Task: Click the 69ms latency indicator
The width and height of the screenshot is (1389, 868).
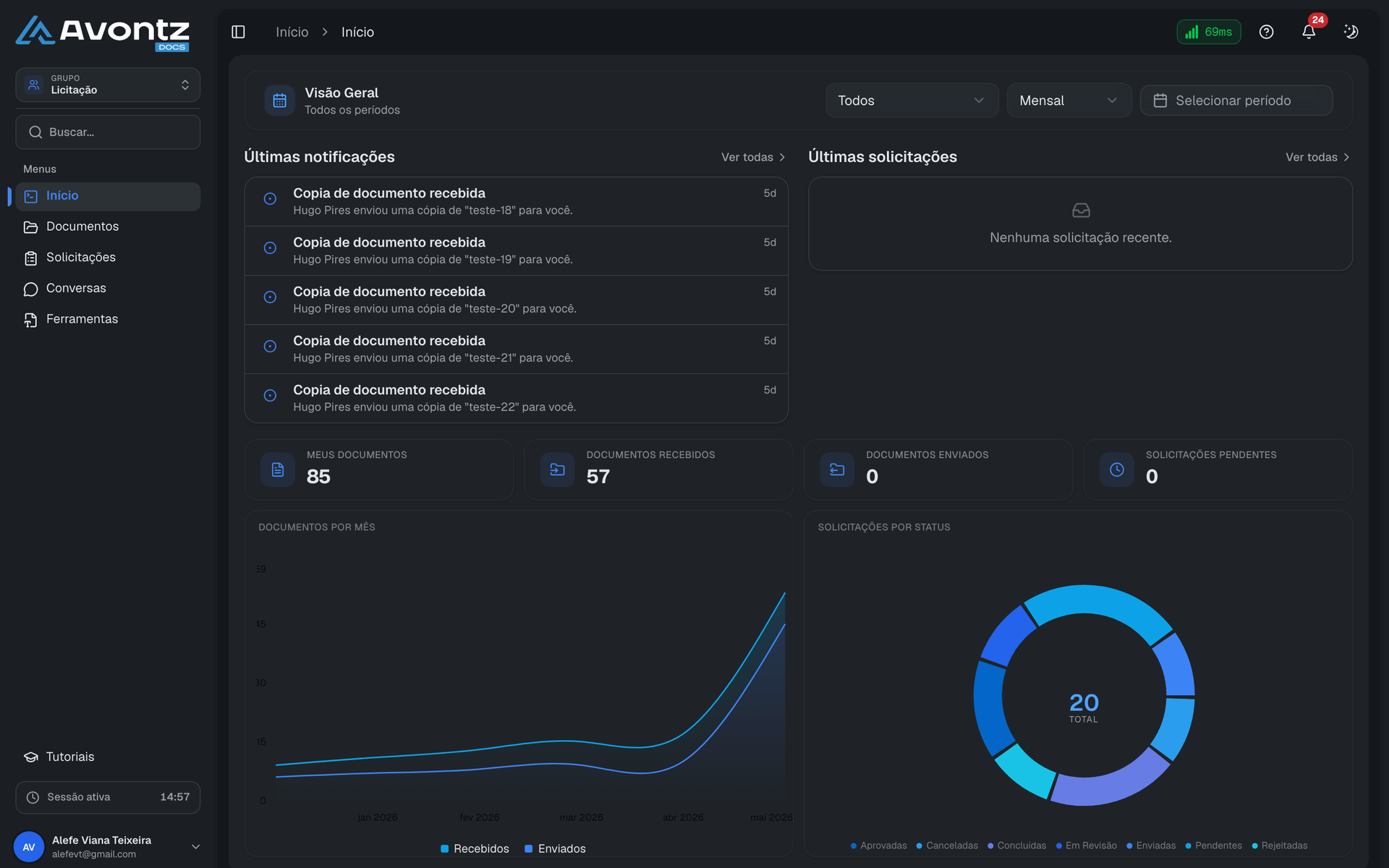Action: 1209,32
